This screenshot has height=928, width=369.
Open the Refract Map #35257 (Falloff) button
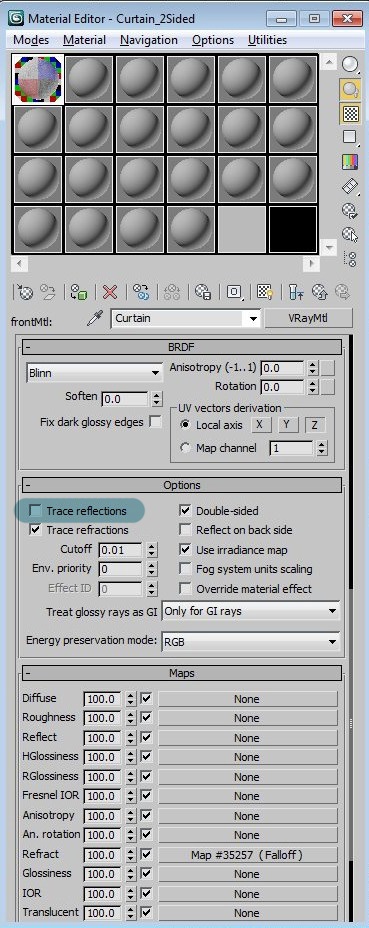pos(247,855)
